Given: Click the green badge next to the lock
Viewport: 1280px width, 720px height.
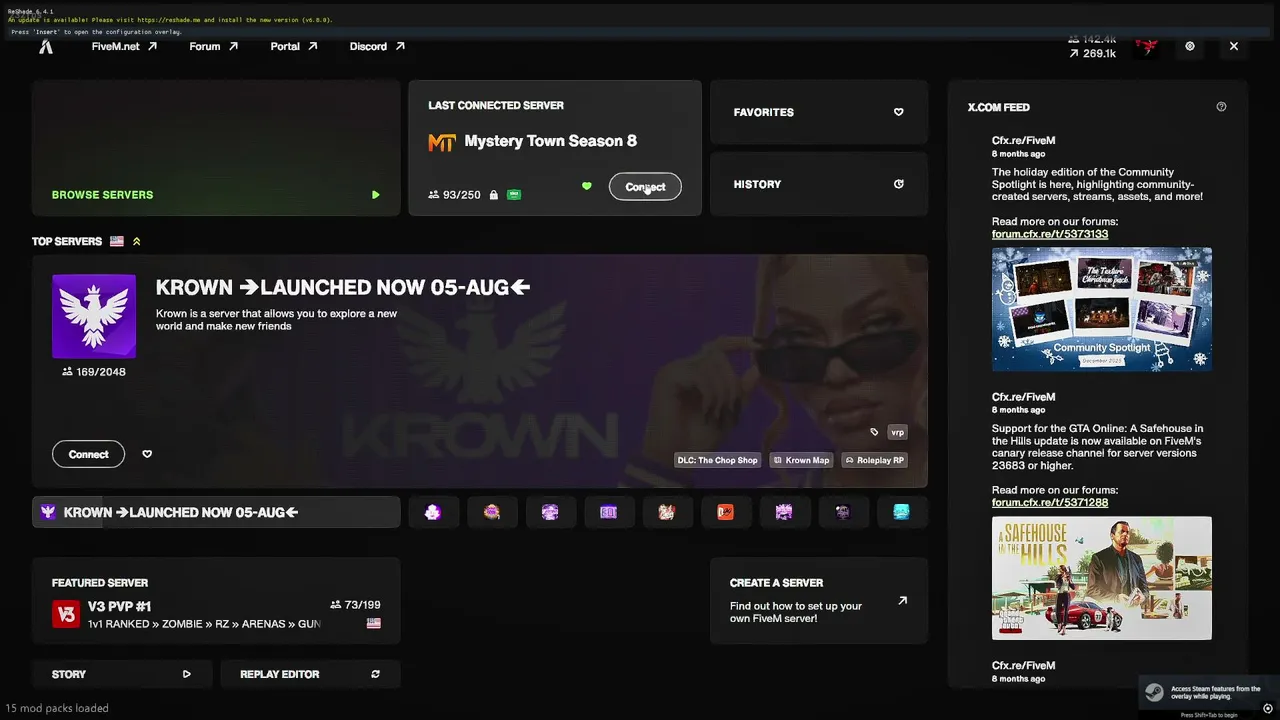Looking at the screenshot, I should click(514, 195).
